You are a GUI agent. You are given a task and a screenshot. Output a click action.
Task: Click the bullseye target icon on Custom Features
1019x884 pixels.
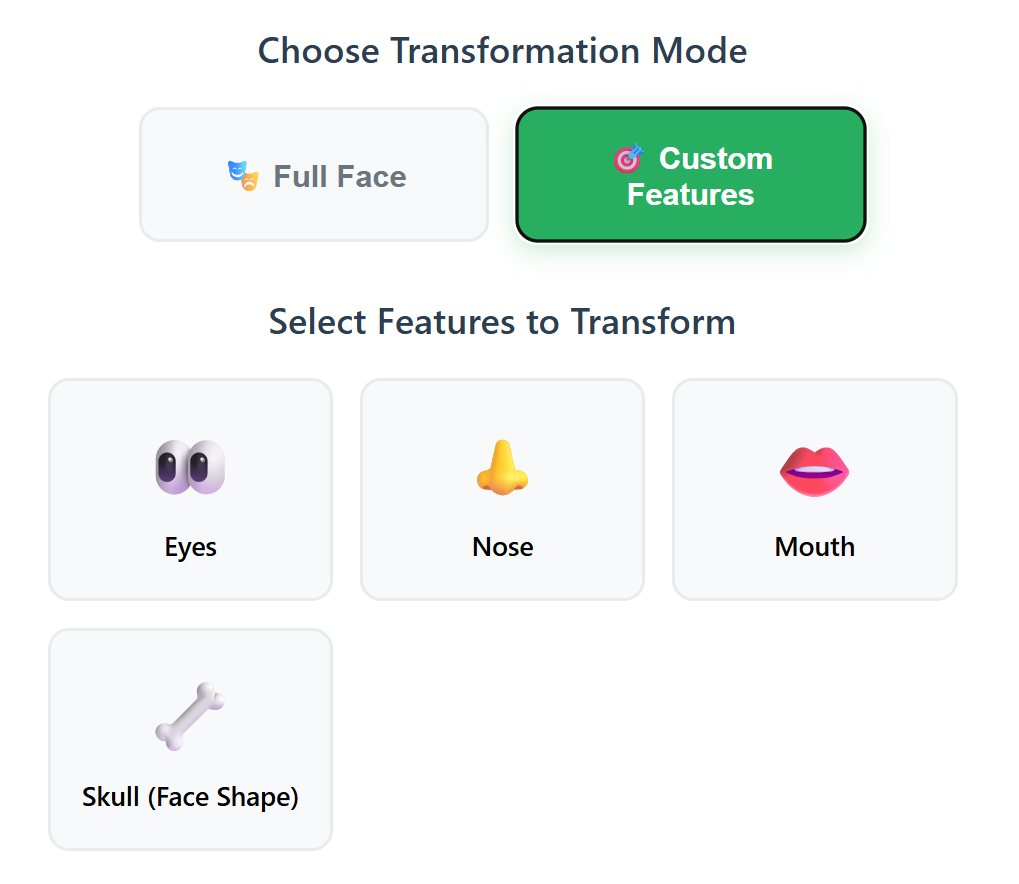click(628, 159)
